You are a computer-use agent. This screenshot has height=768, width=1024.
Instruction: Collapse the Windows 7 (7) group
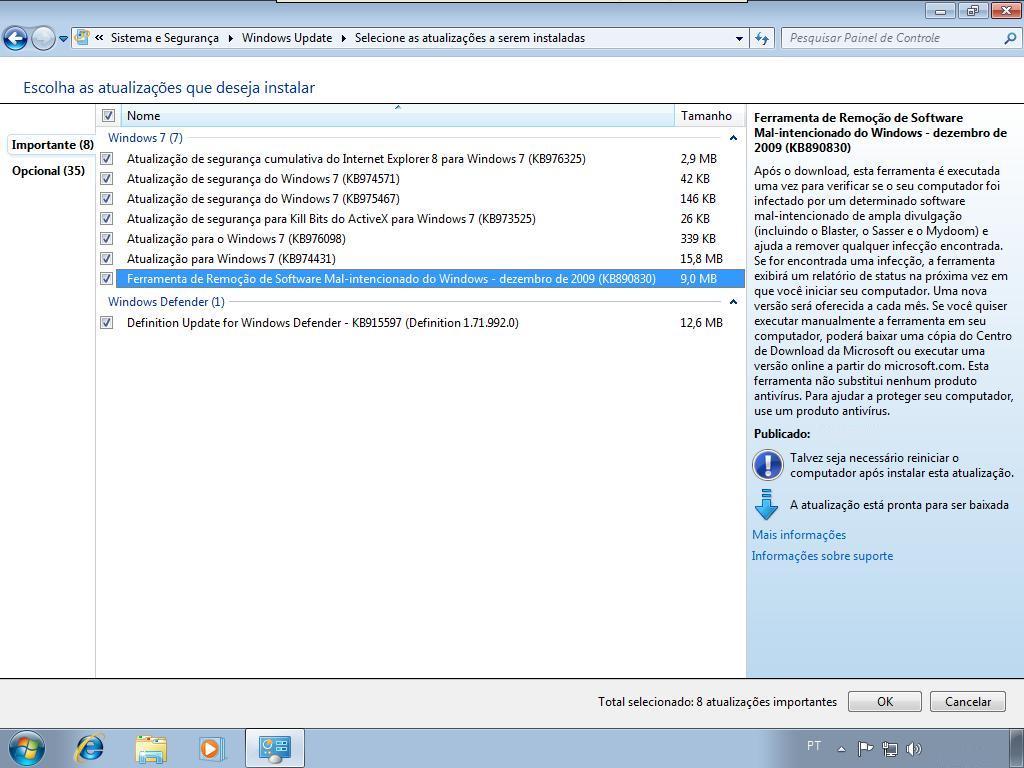[x=733, y=138]
